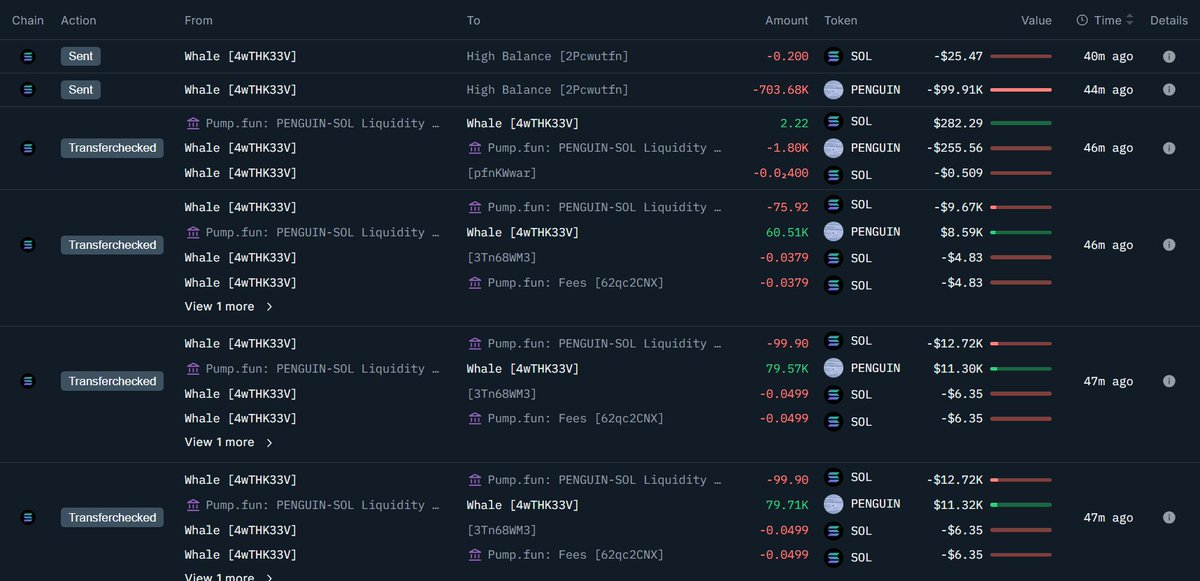The height and width of the screenshot is (581, 1200).
Task: Click the red value bar beside -$99.91K
Action: [x=1020, y=90]
